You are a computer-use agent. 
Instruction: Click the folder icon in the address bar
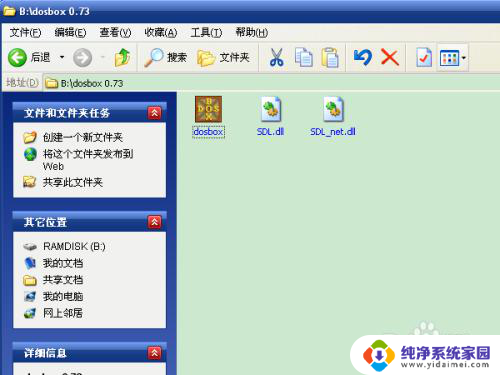coord(51,83)
